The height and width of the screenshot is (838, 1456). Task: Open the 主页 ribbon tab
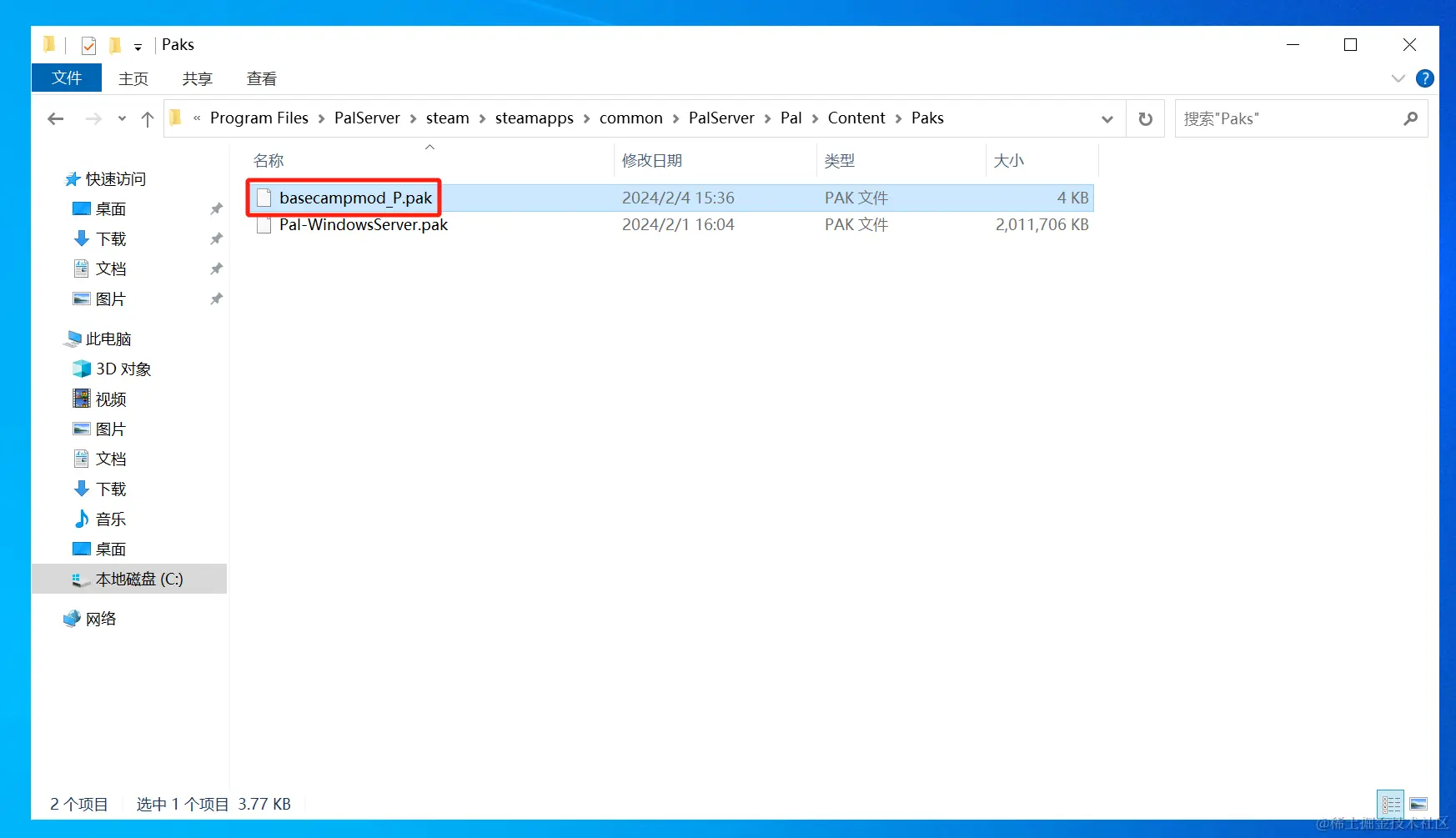pos(133,78)
